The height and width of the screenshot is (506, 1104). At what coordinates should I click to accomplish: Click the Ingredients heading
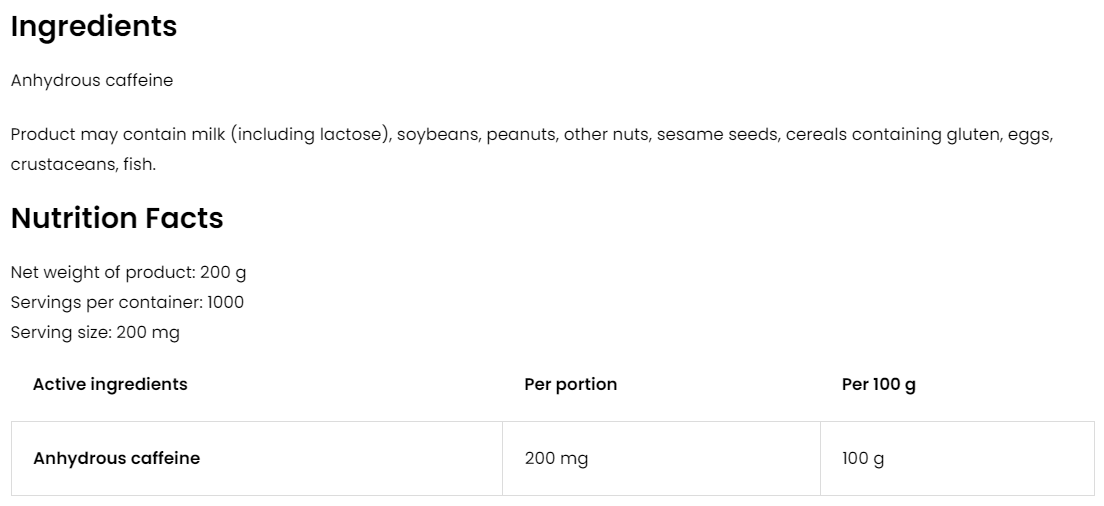[x=94, y=27]
